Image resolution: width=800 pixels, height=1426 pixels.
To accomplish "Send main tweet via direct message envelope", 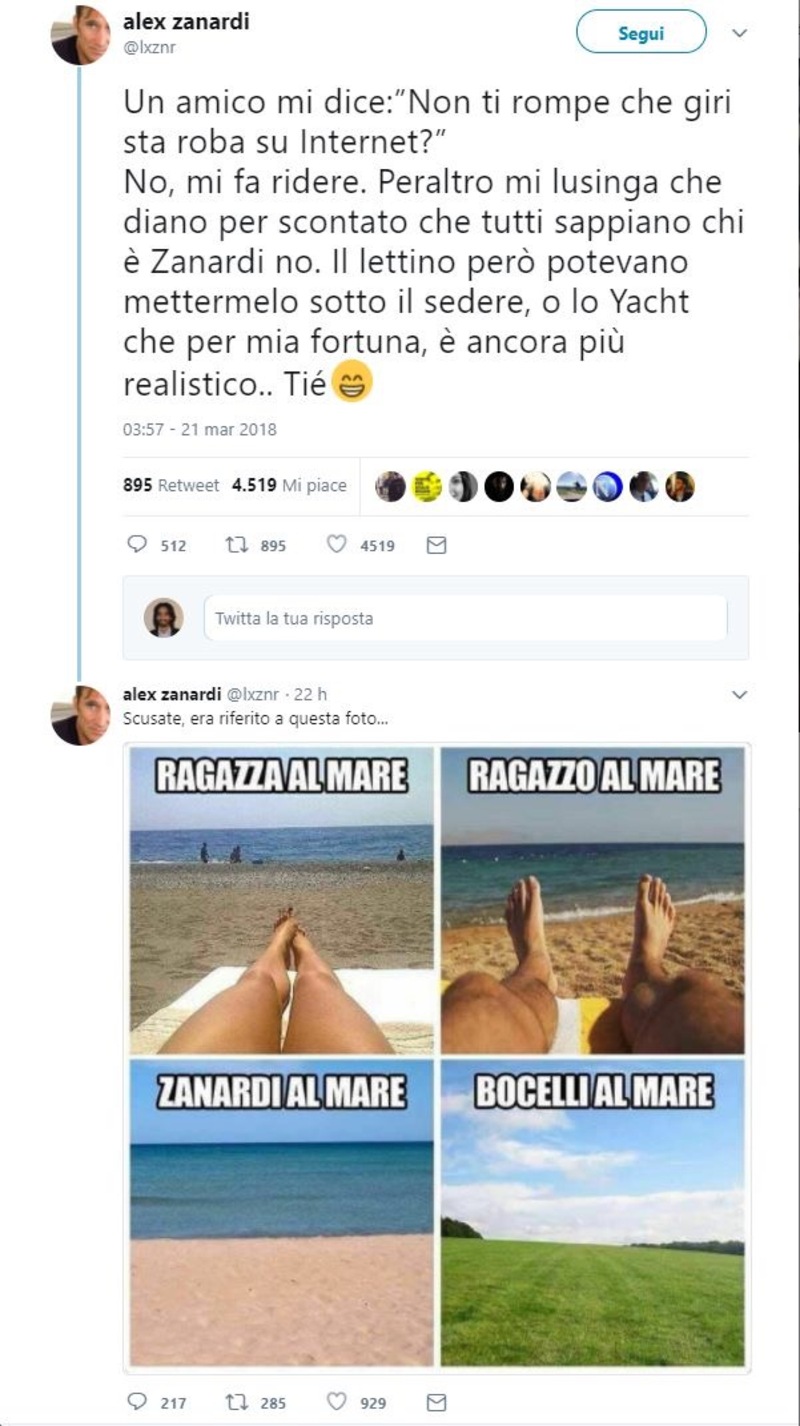I will click(x=436, y=545).
